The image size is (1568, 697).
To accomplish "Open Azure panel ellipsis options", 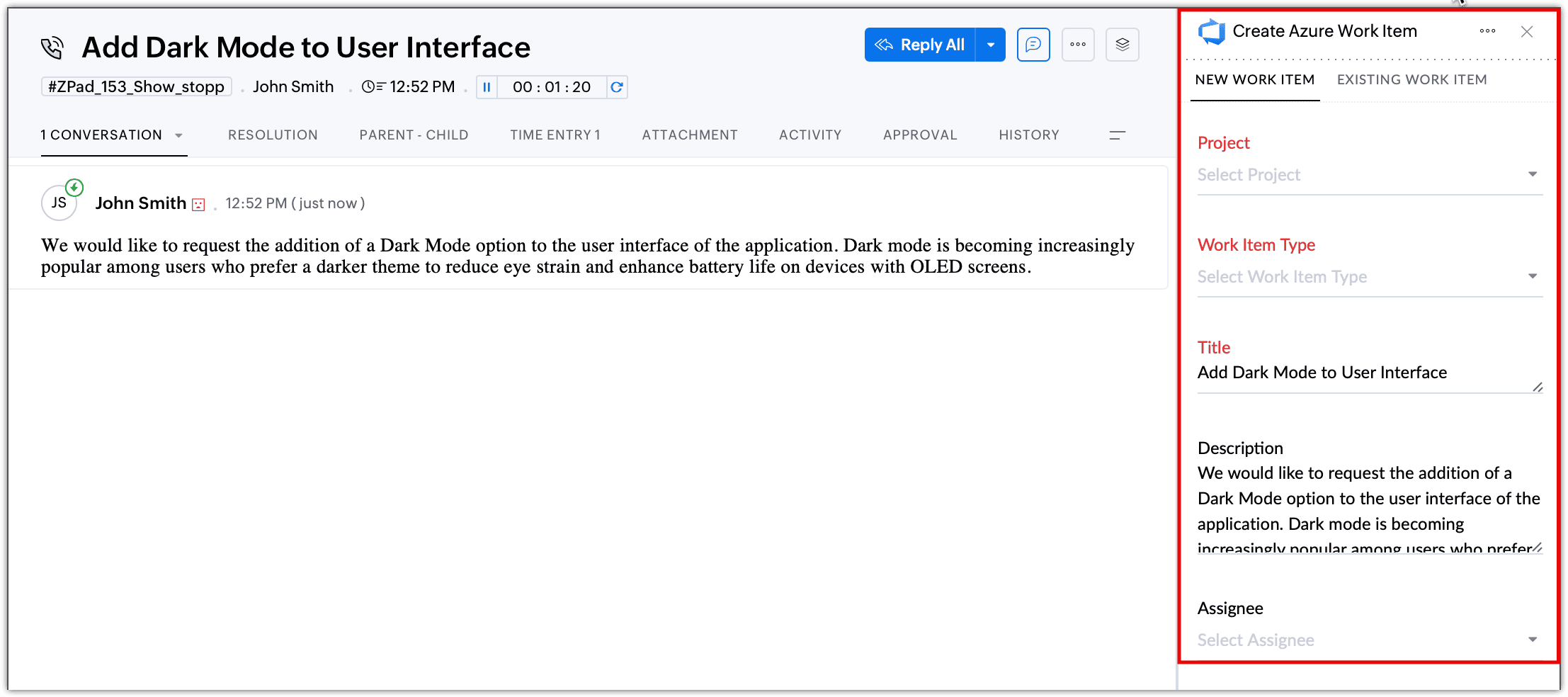I will point(1487,31).
